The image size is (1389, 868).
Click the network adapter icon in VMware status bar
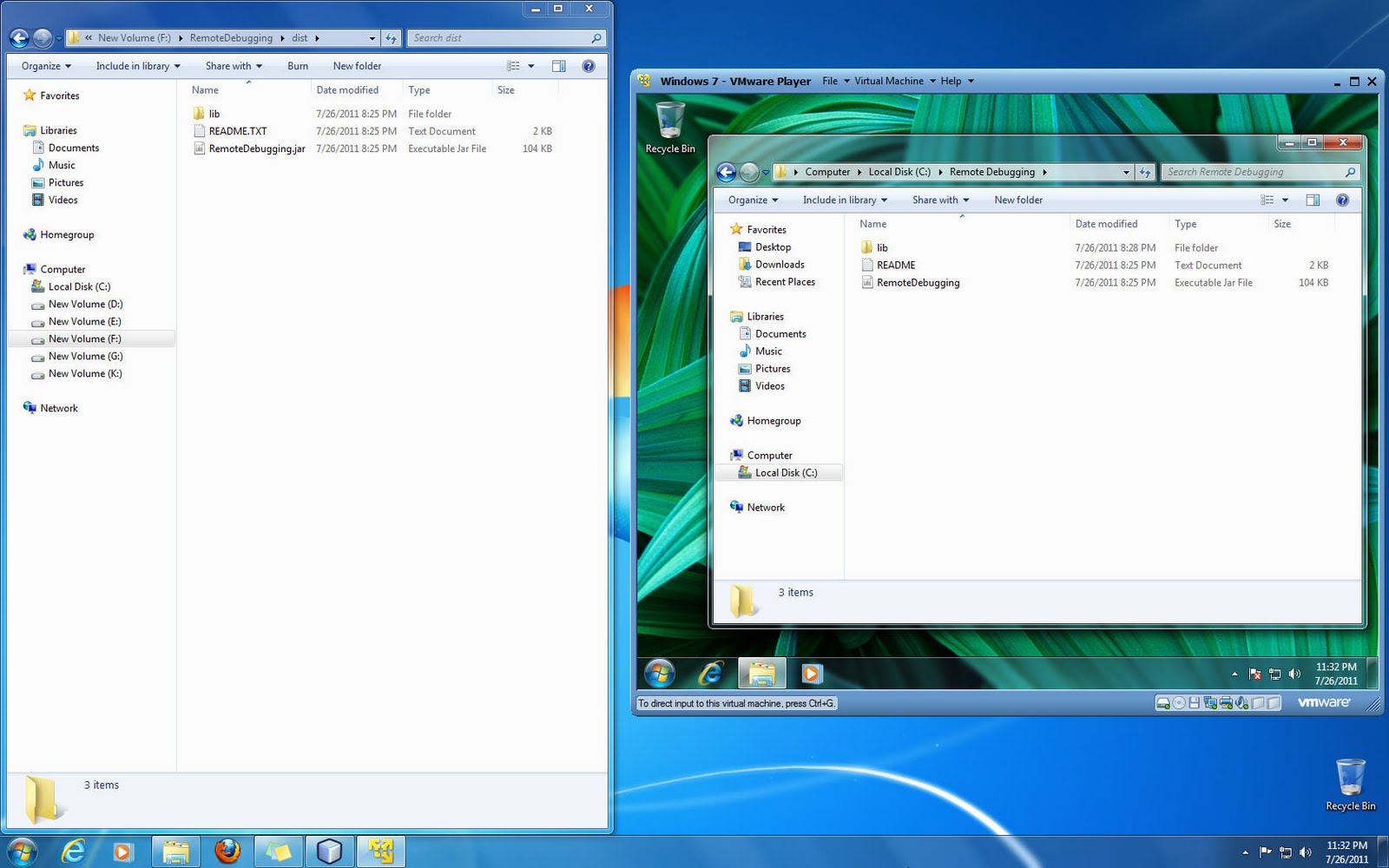tap(1210, 703)
